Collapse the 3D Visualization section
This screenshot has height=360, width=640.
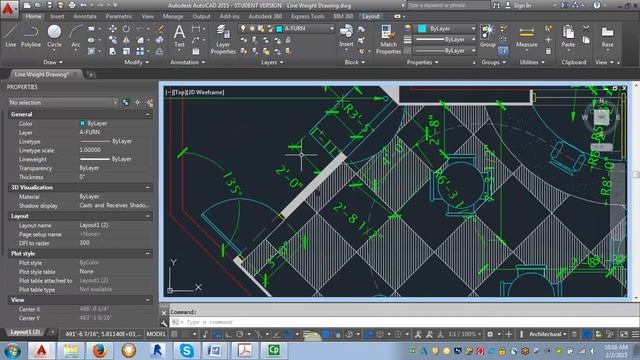(x=148, y=187)
